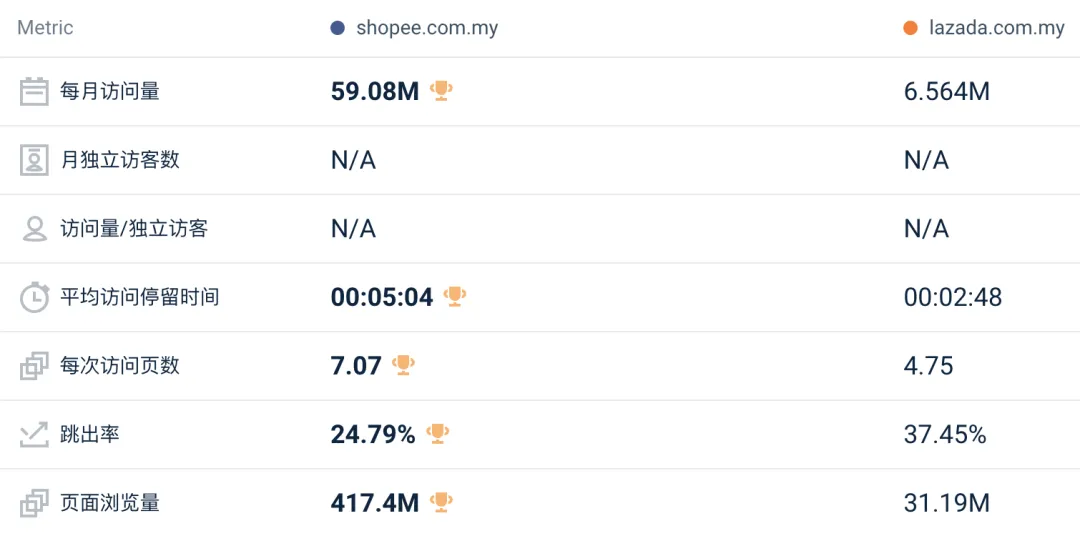
Task: Open the shopee.com.my column header link
Action: tap(427, 28)
